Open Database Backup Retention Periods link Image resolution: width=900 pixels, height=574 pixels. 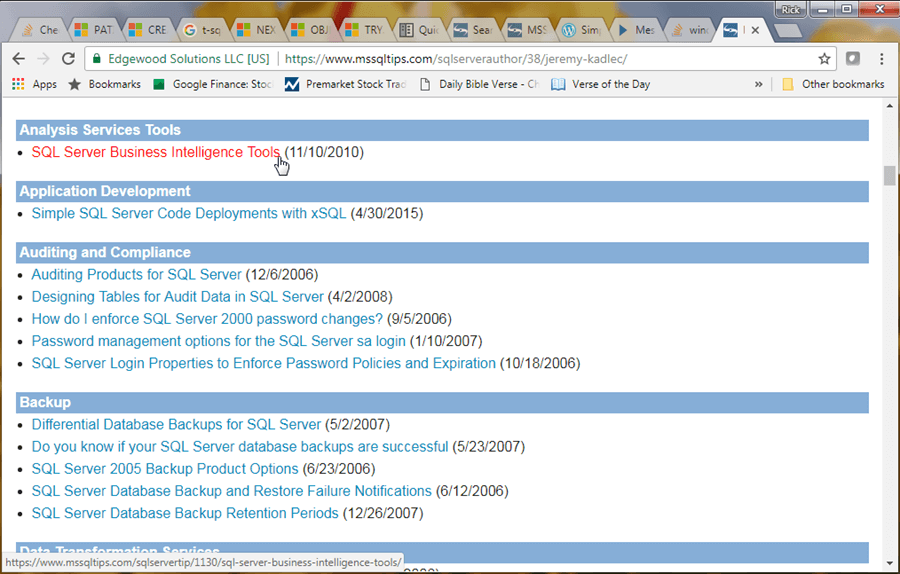click(x=185, y=513)
